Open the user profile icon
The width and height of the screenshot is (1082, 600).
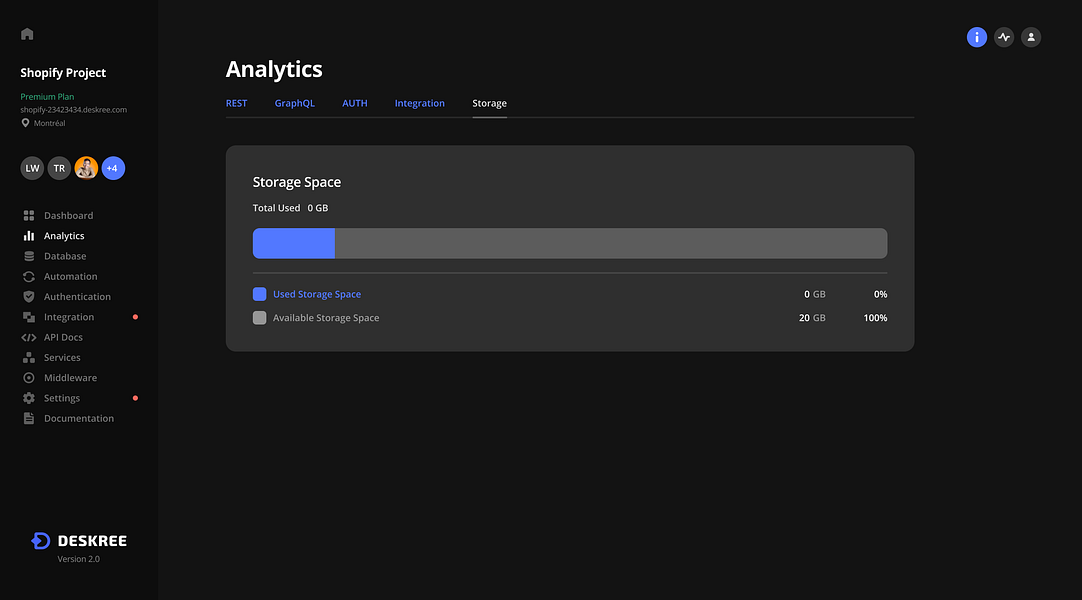coord(1031,37)
